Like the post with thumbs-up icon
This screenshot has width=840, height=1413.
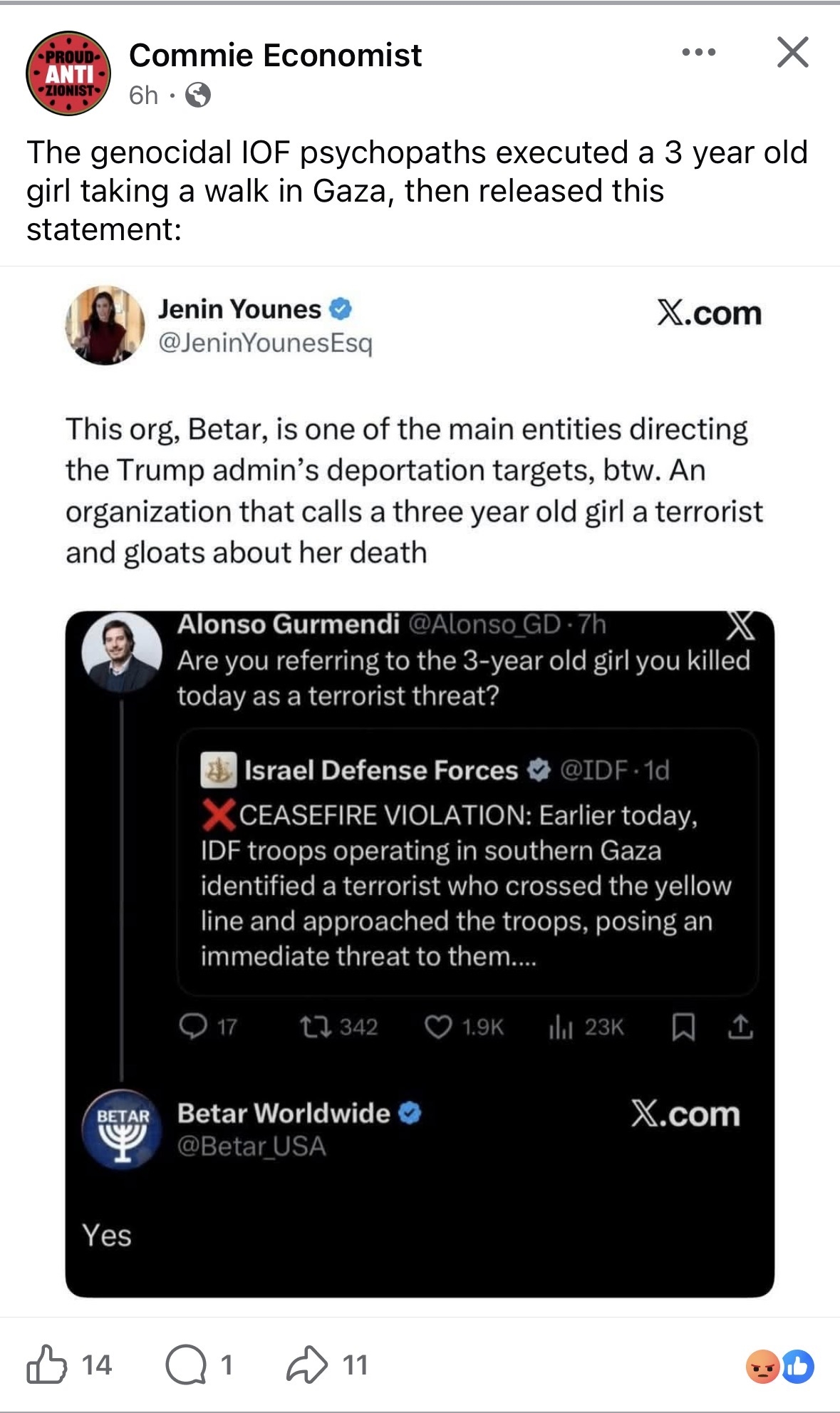point(47,1365)
